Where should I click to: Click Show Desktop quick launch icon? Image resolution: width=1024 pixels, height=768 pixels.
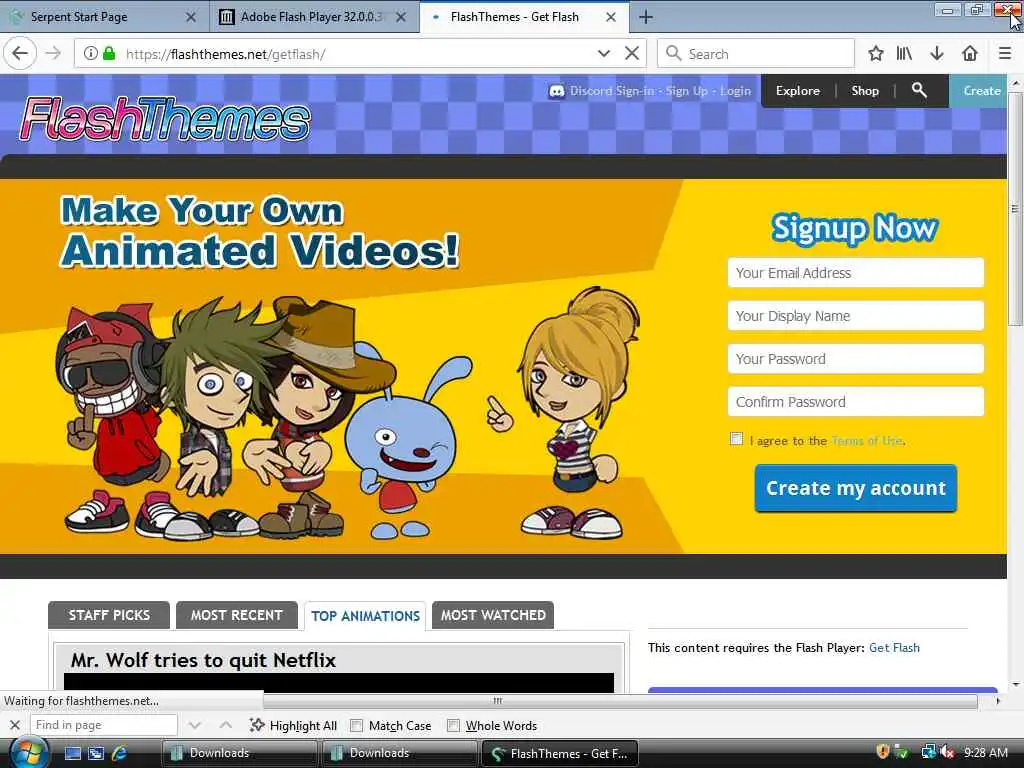coord(72,753)
